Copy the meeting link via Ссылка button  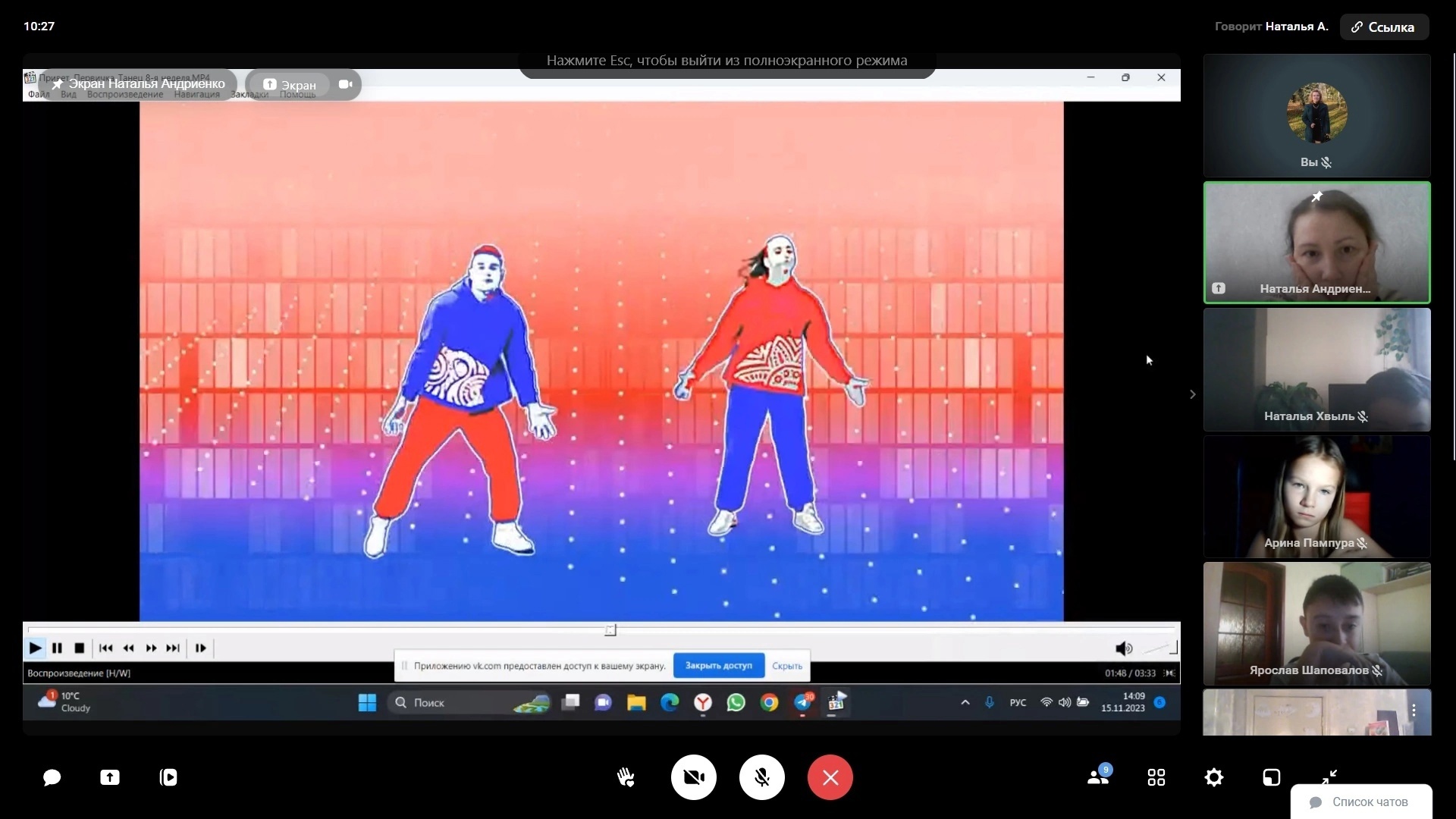click(x=1384, y=27)
